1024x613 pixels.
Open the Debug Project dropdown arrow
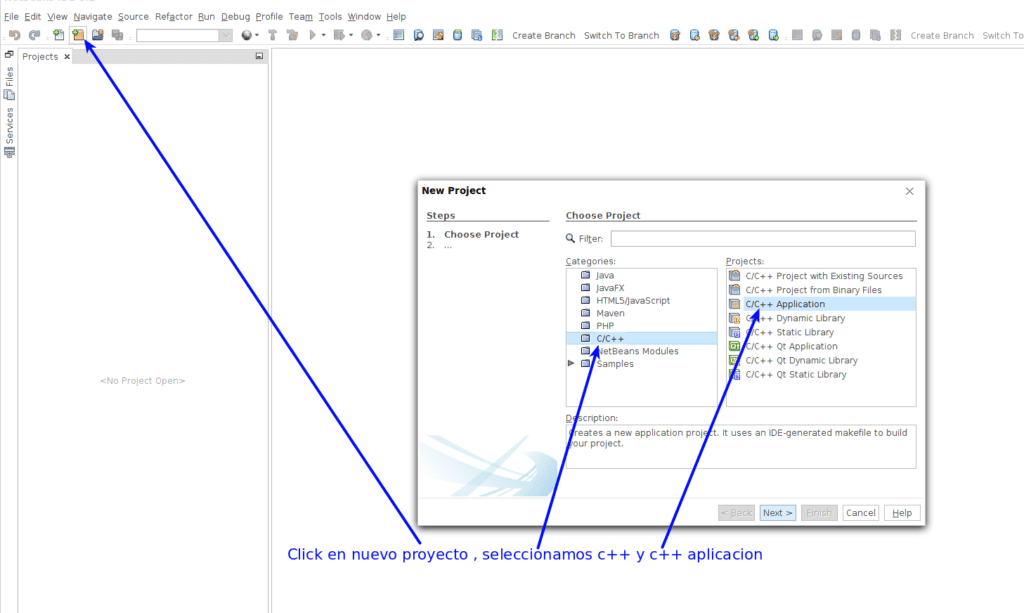pyautogui.click(x=351, y=35)
